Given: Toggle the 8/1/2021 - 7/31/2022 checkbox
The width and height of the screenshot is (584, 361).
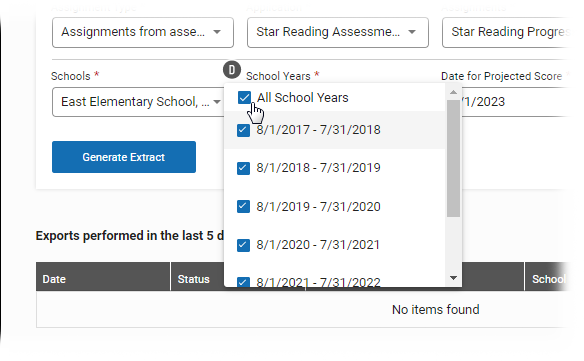Looking at the screenshot, I should (x=244, y=282).
